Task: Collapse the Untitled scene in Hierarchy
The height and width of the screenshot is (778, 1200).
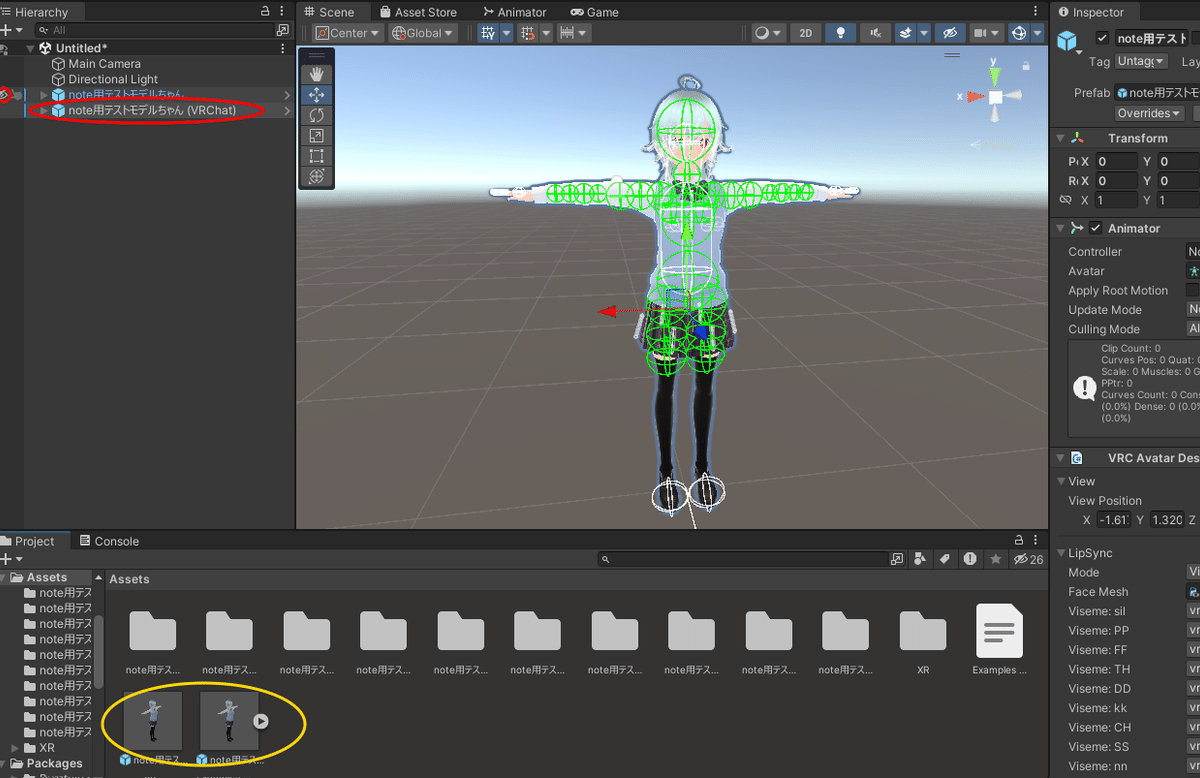Action: [30, 48]
